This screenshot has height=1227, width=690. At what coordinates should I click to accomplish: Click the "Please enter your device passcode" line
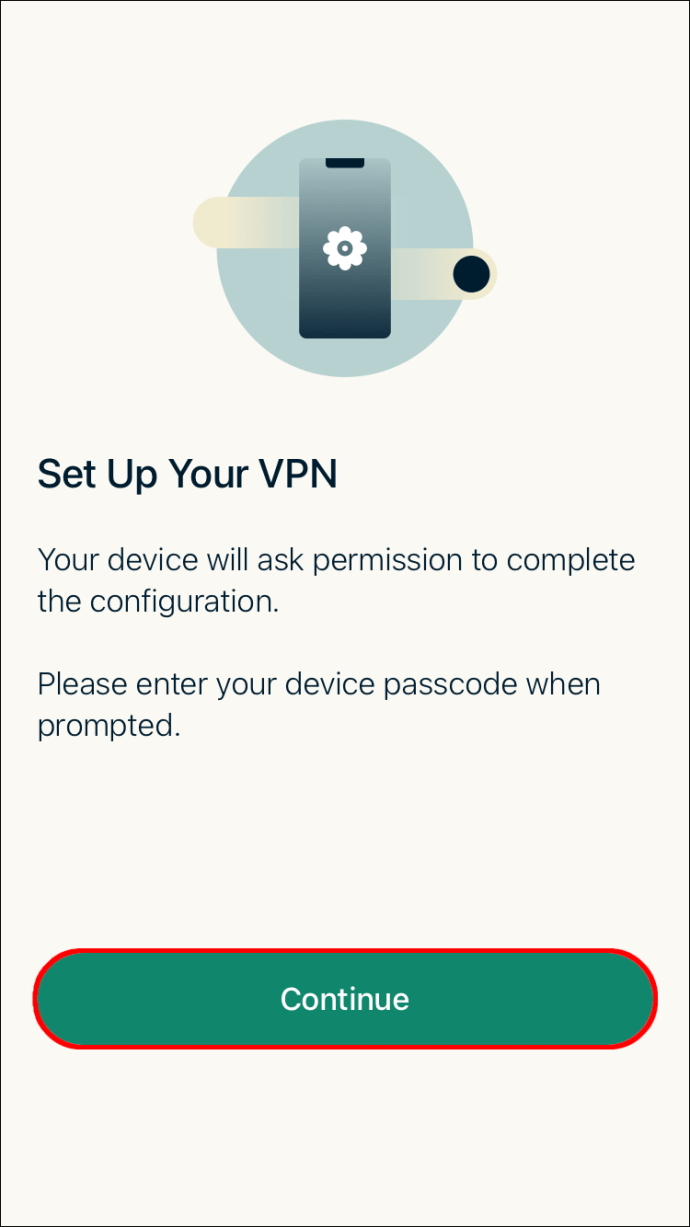point(319,685)
